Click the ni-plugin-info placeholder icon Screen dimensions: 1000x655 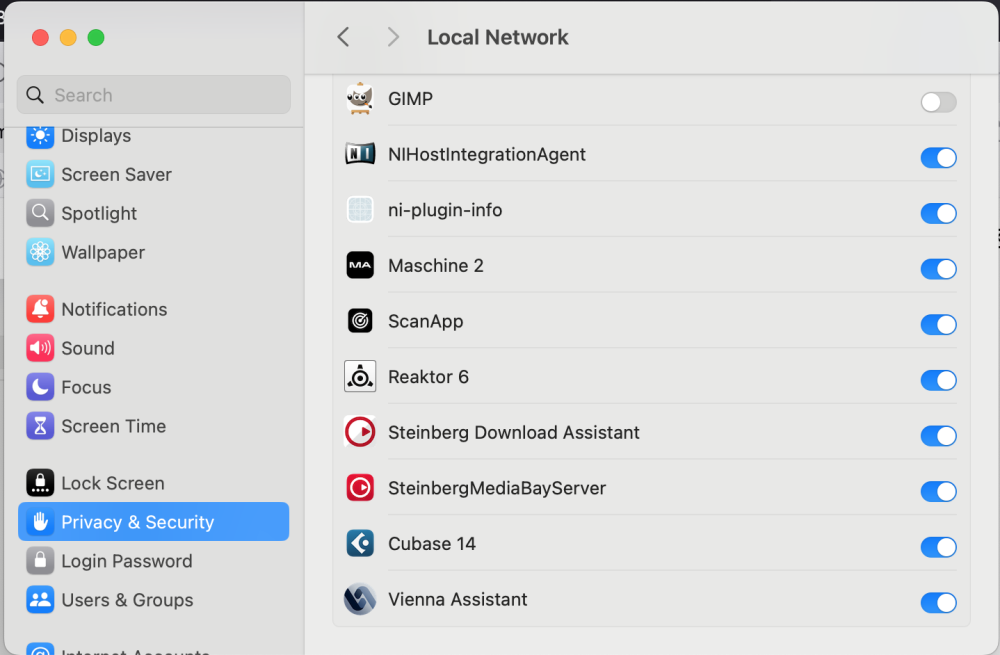tap(360, 209)
